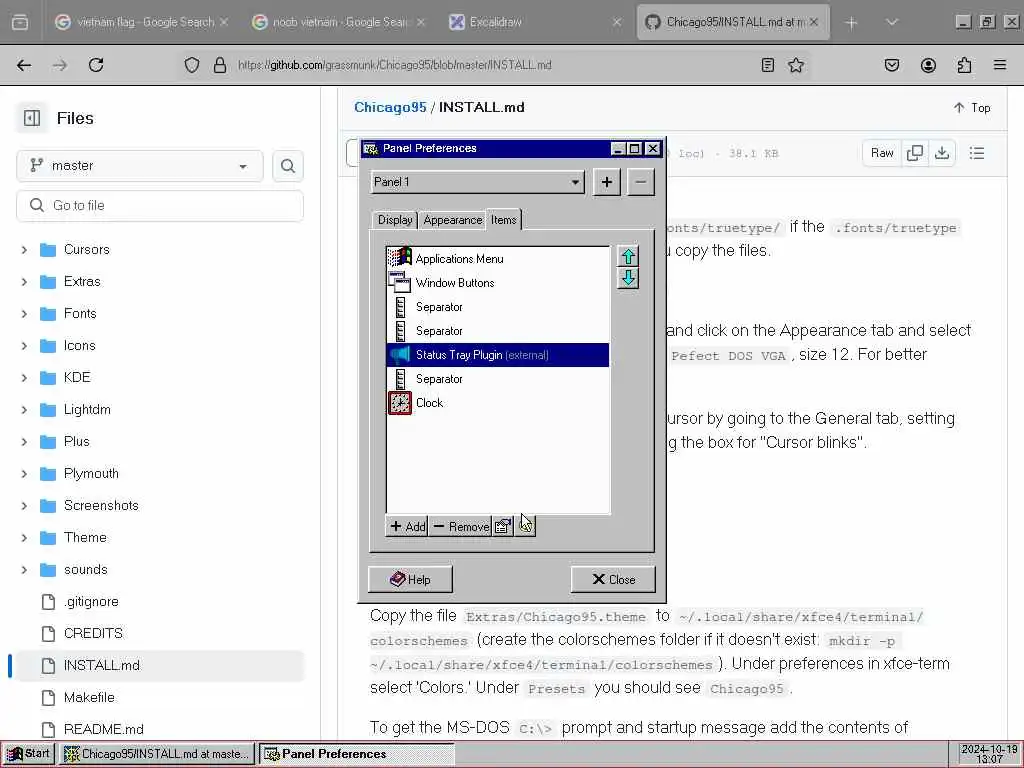Viewport: 1024px width, 768px height.
Task: Switch to noob vietnam Google Search tab
Action: tap(338, 22)
